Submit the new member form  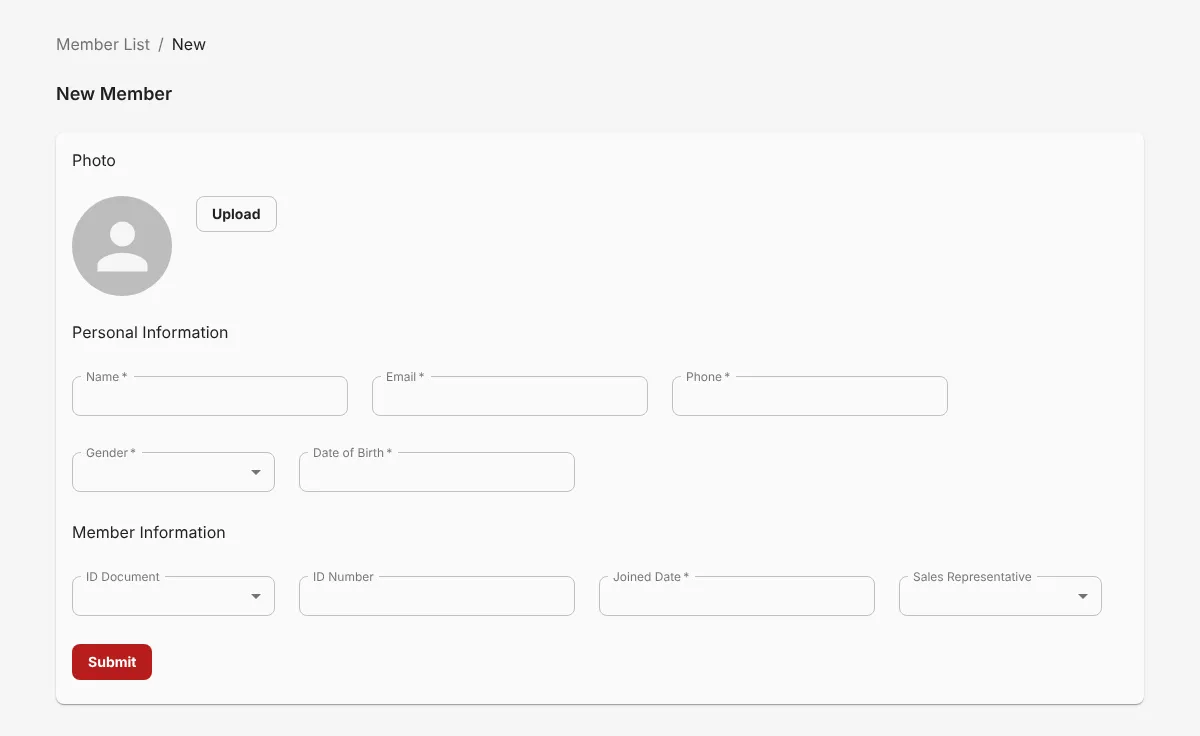pyautogui.click(x=112, y=662)
